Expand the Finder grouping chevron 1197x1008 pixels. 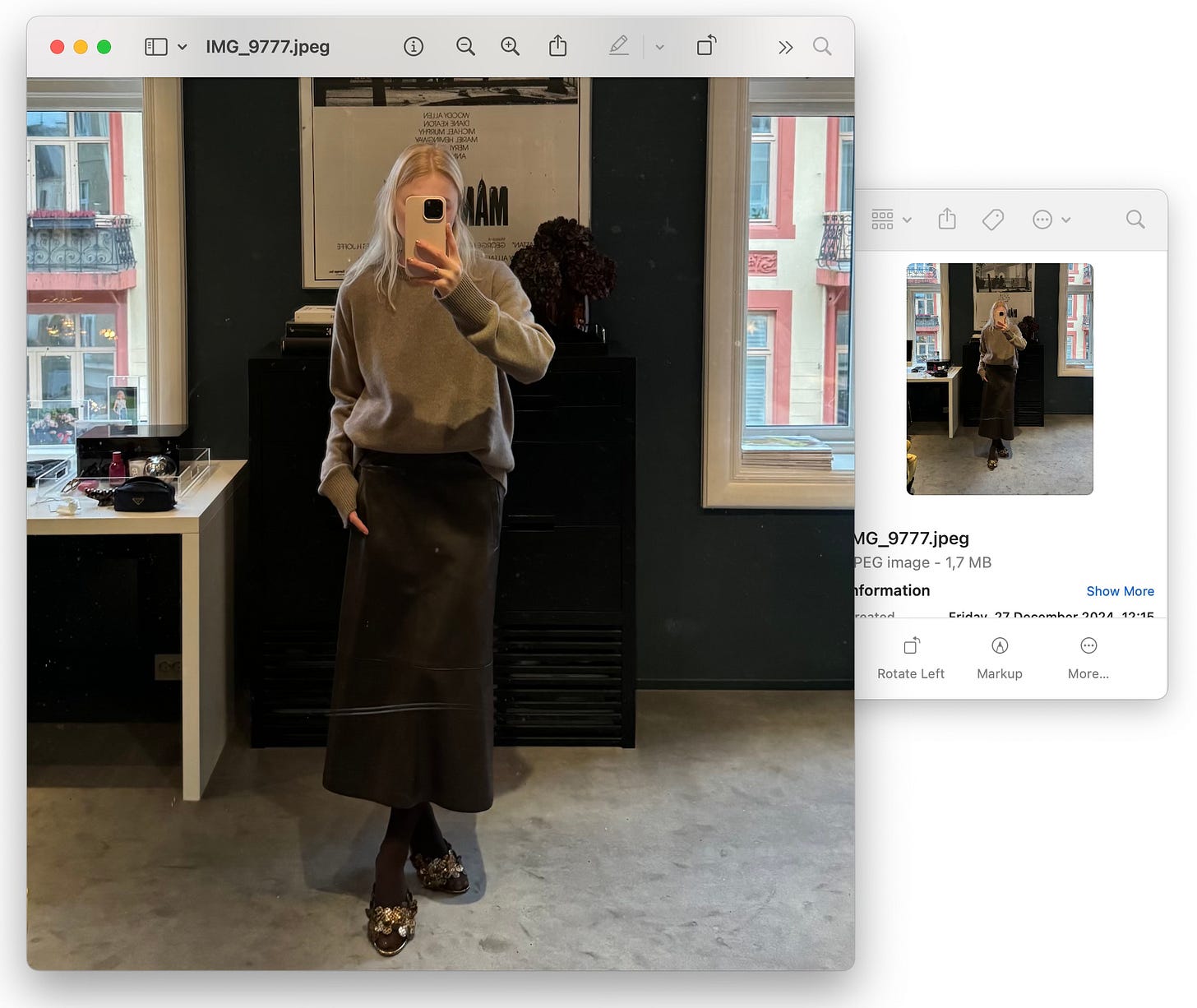907,220
